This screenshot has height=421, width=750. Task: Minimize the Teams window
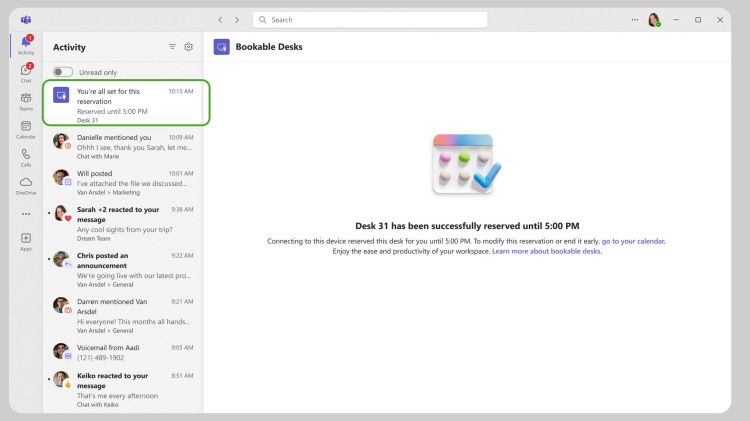(676, 20)
